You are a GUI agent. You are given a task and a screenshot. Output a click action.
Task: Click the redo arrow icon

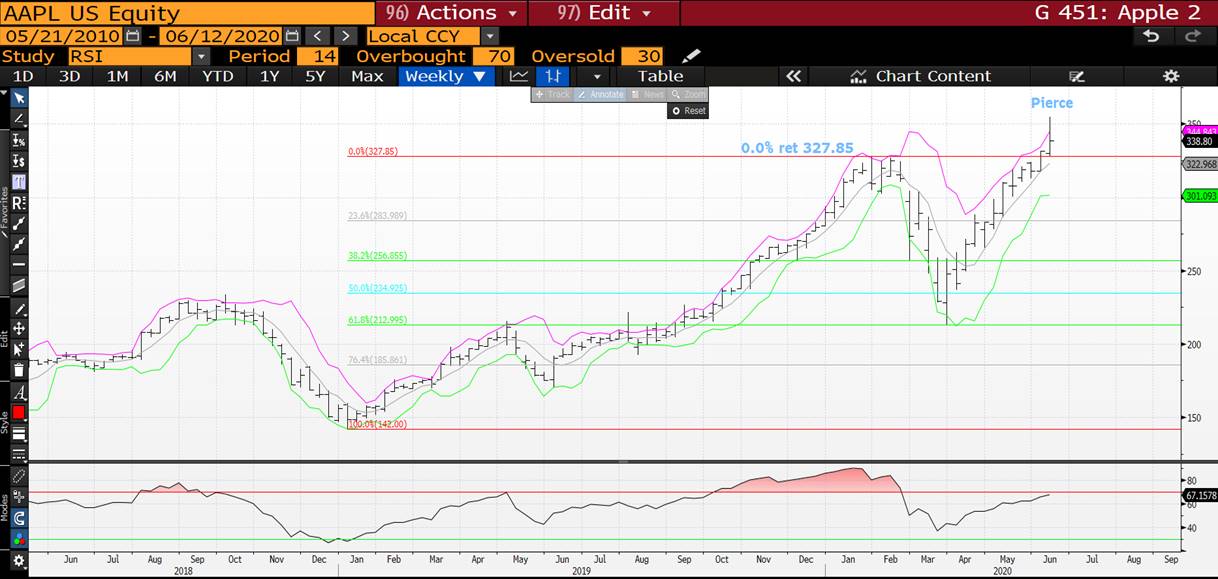point(1191,36)
